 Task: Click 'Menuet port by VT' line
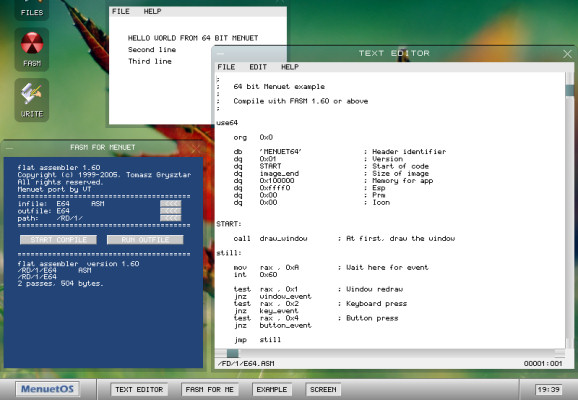55,189
